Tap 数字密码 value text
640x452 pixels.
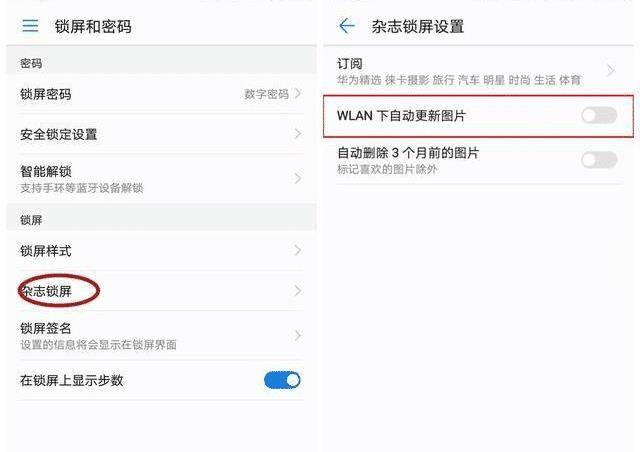coord(267,94)
